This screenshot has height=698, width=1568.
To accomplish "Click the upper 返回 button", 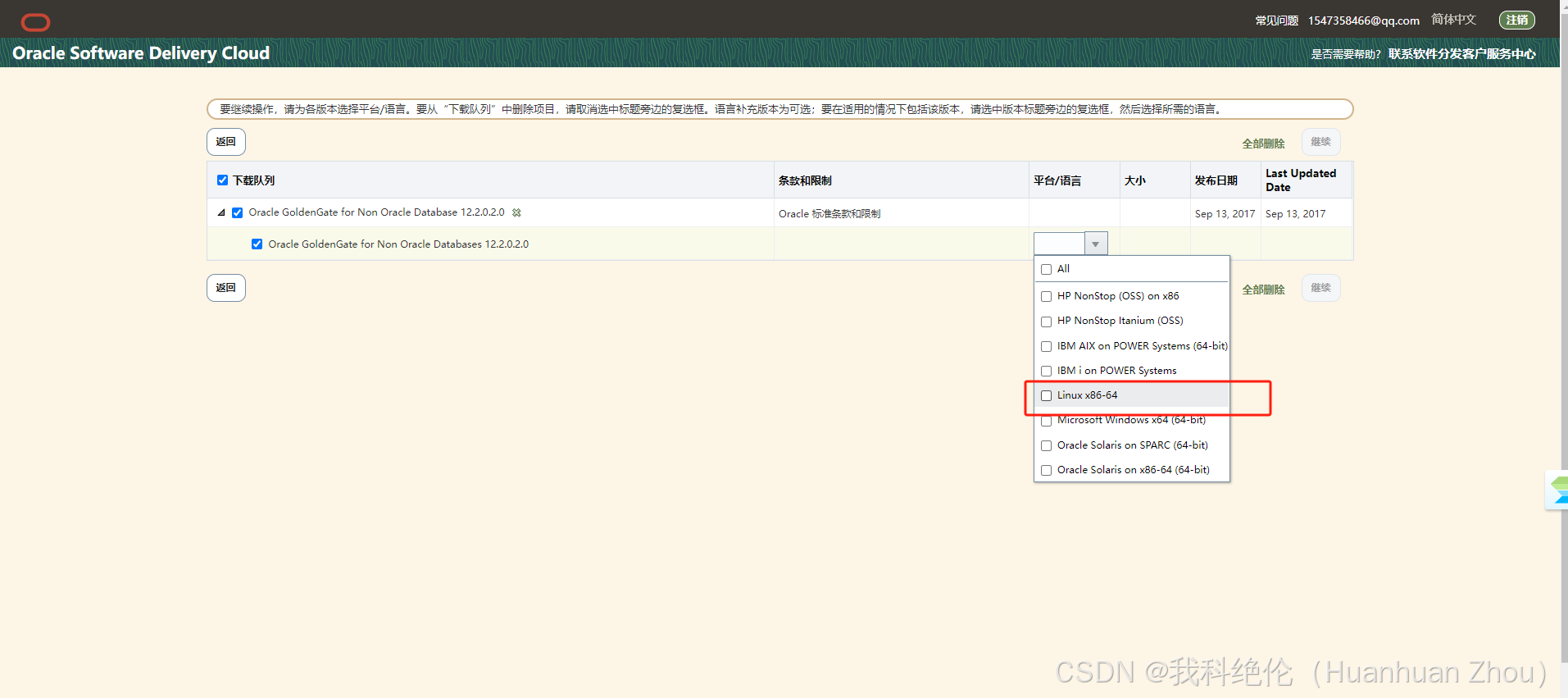I will click(225, 142).
